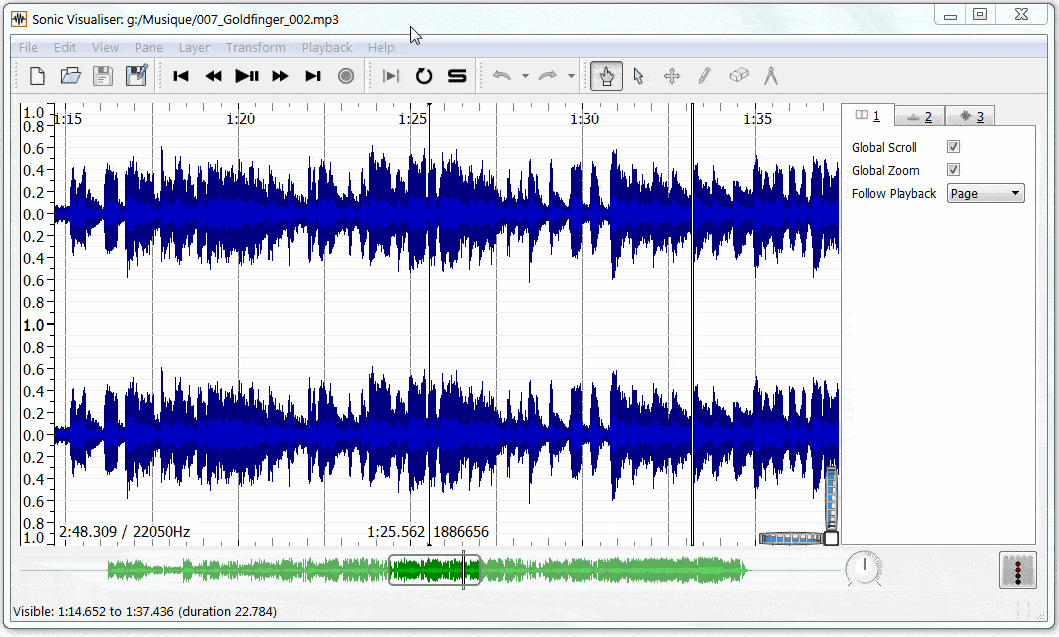The width and height of the screenshot is (1059, 637).
Task: Open the Pane menu
Action: pyautogui.click(x=149, y=47)
